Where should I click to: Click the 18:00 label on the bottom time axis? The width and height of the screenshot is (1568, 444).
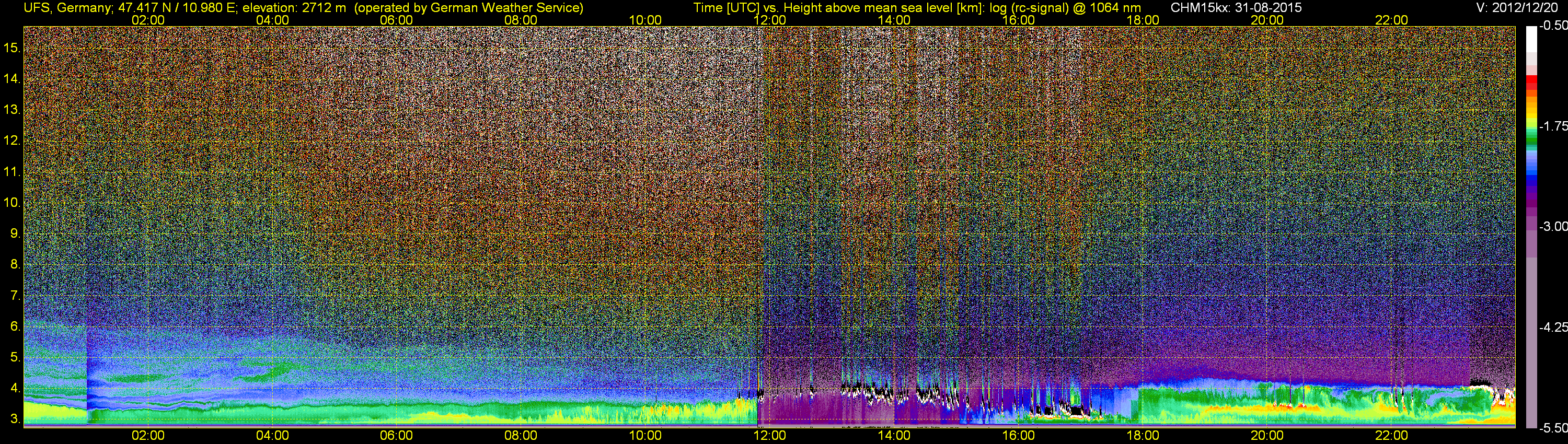1143,436
